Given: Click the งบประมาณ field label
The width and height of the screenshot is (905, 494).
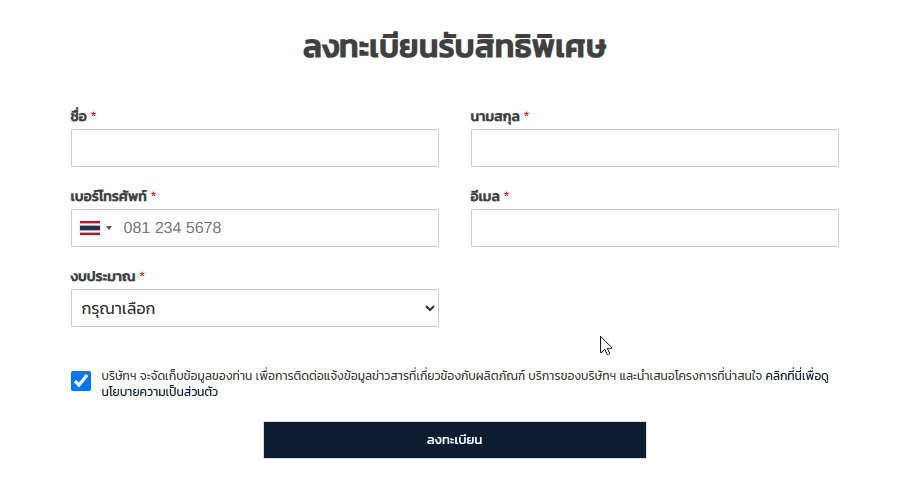Looking at the screenshot, I should coord(103,276).
